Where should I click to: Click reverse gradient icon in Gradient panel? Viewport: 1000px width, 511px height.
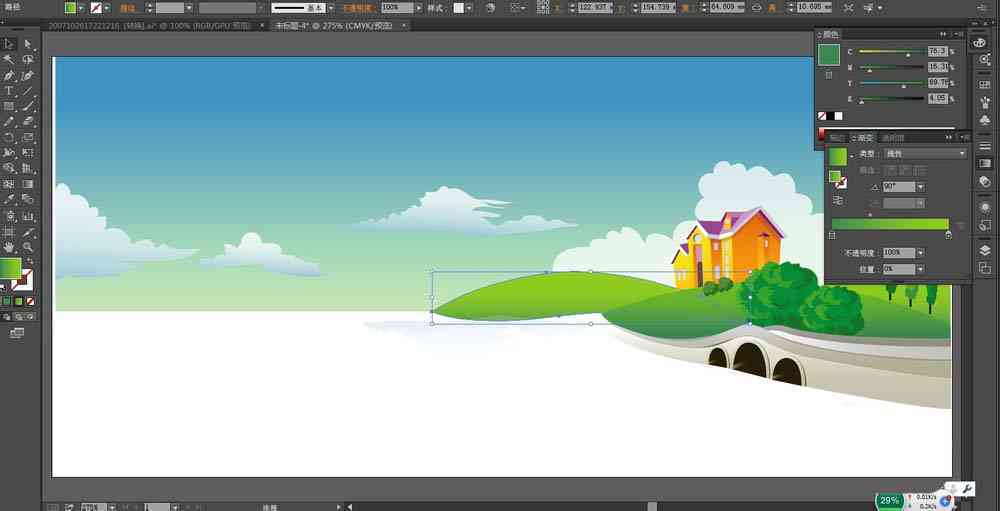pyautogui.click(x=837, y=200)
